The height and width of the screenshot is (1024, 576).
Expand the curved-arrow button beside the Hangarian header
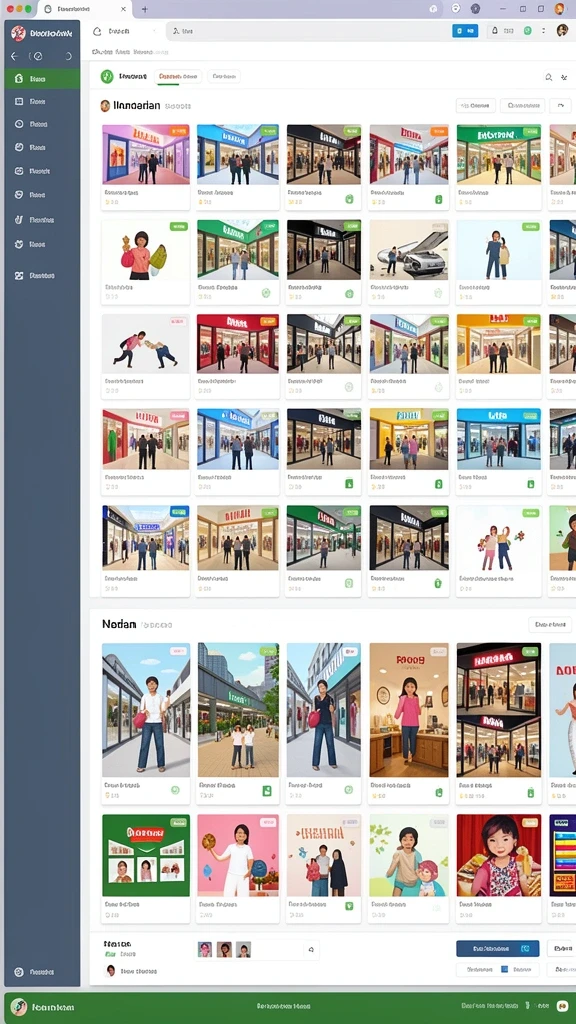point(560,105)
